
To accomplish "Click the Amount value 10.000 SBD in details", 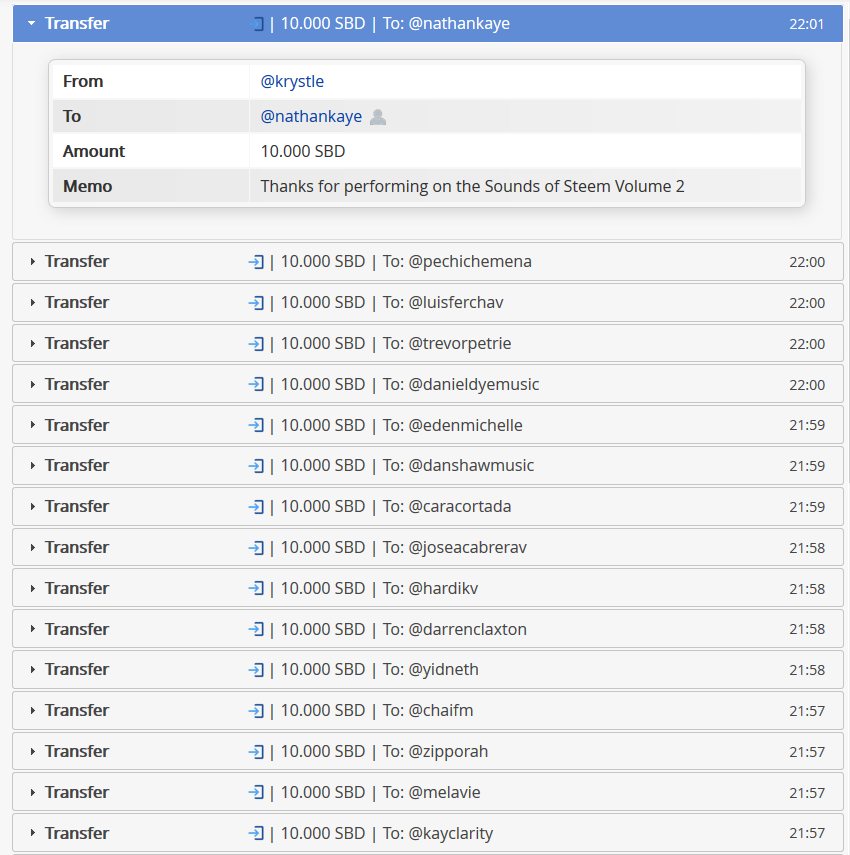I will coord(303,151).
